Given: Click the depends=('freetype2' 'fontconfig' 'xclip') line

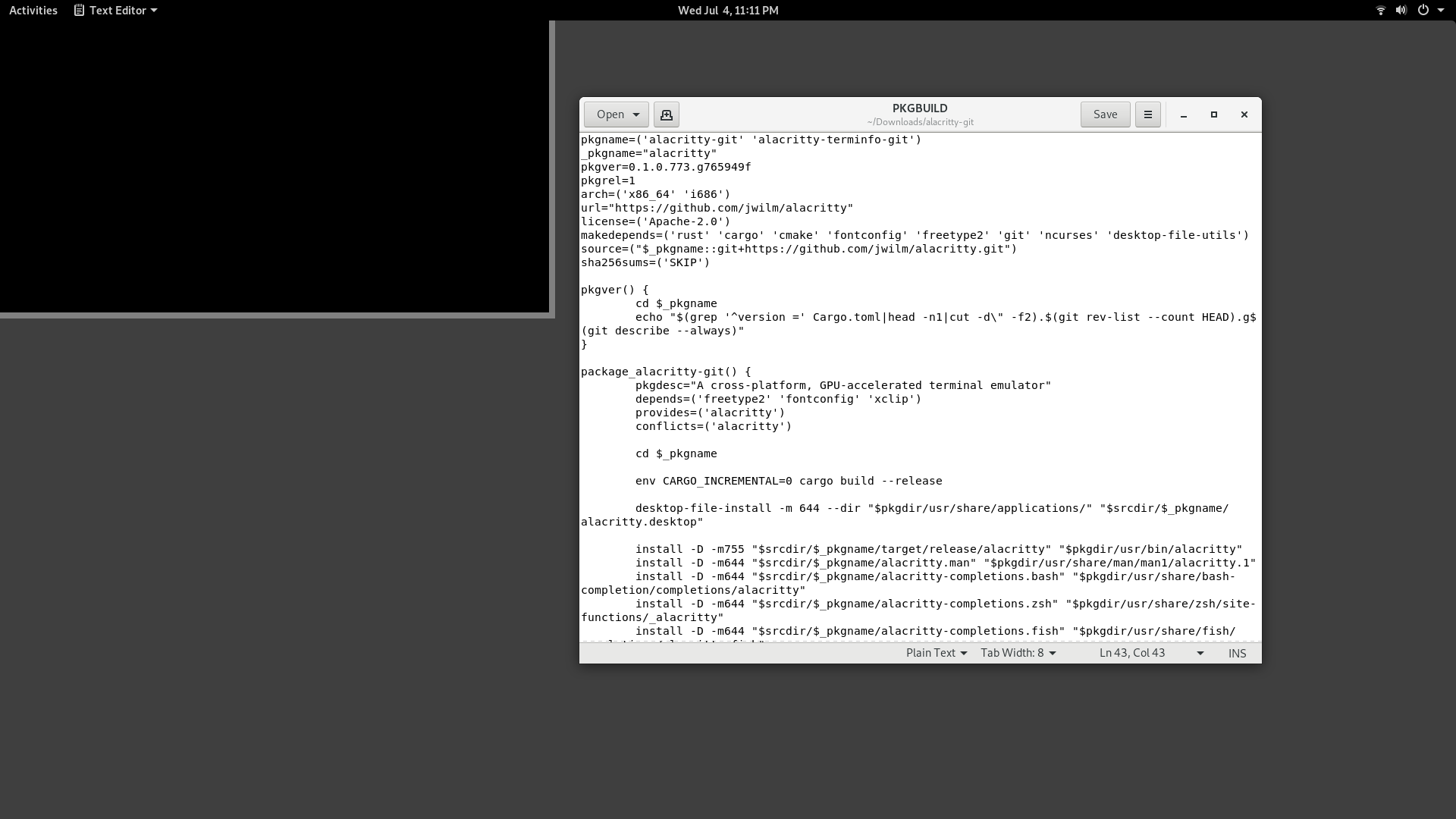Looking at the screenshot, I should (779, 399).
